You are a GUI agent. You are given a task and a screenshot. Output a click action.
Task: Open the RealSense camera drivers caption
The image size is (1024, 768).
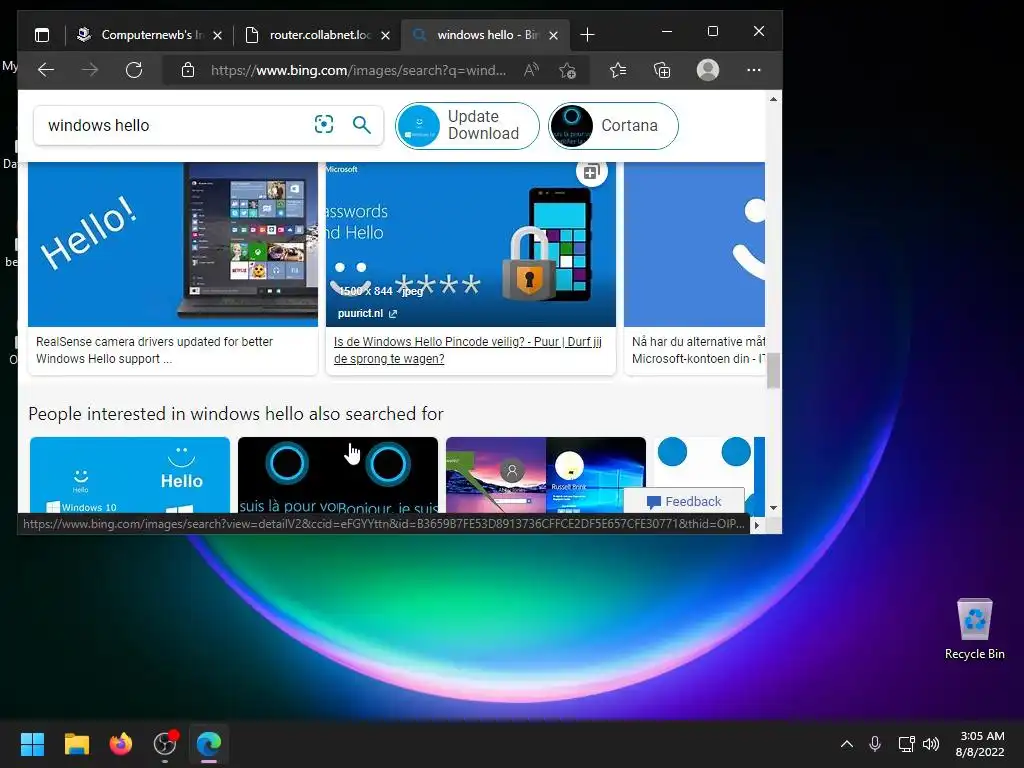pos(154,350)
